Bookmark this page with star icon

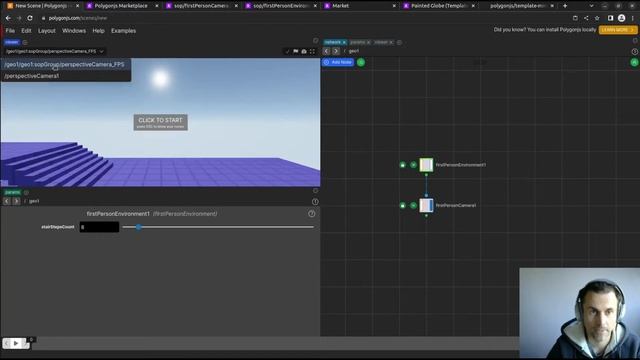coord(597,18)
